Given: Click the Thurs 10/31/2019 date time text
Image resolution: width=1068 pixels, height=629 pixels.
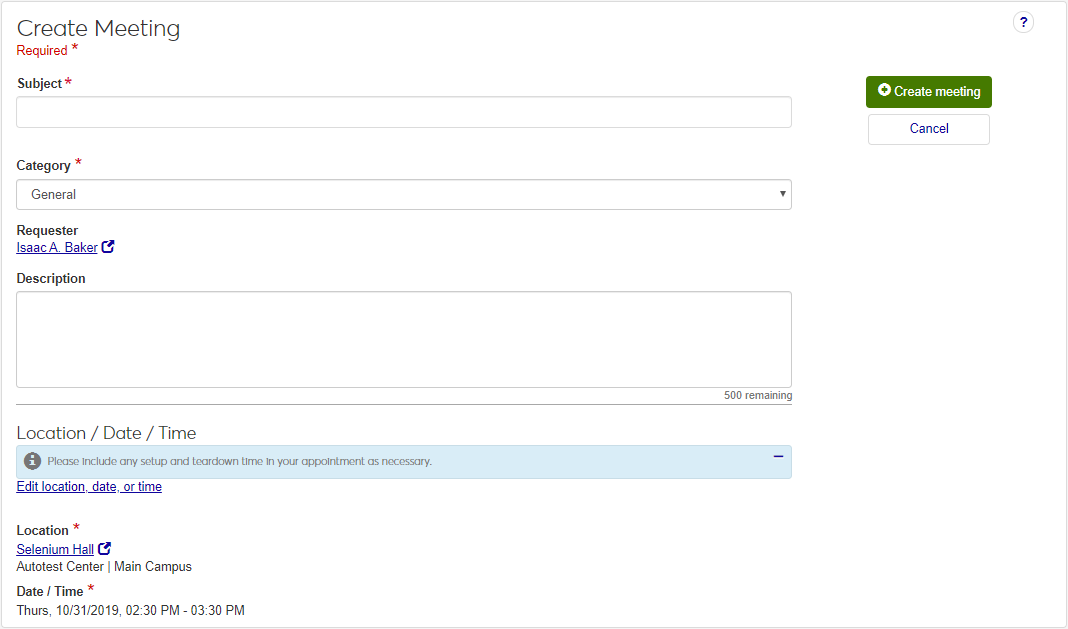Looking at the screenshot, I should pyautogui.click(x=130, y=610).
